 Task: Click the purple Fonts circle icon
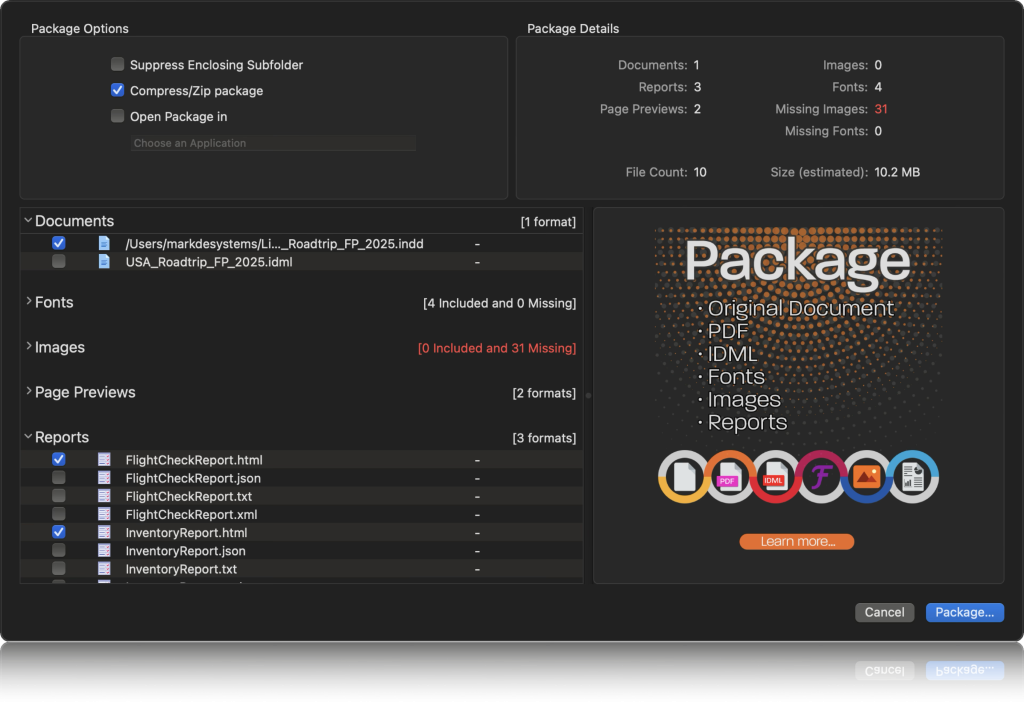click(x=821, y=477)
